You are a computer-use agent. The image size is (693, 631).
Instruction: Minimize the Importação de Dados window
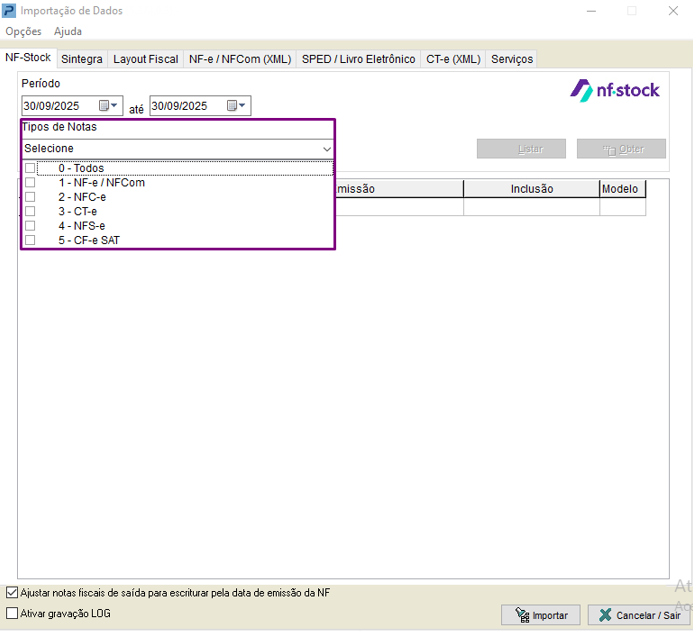591,11
